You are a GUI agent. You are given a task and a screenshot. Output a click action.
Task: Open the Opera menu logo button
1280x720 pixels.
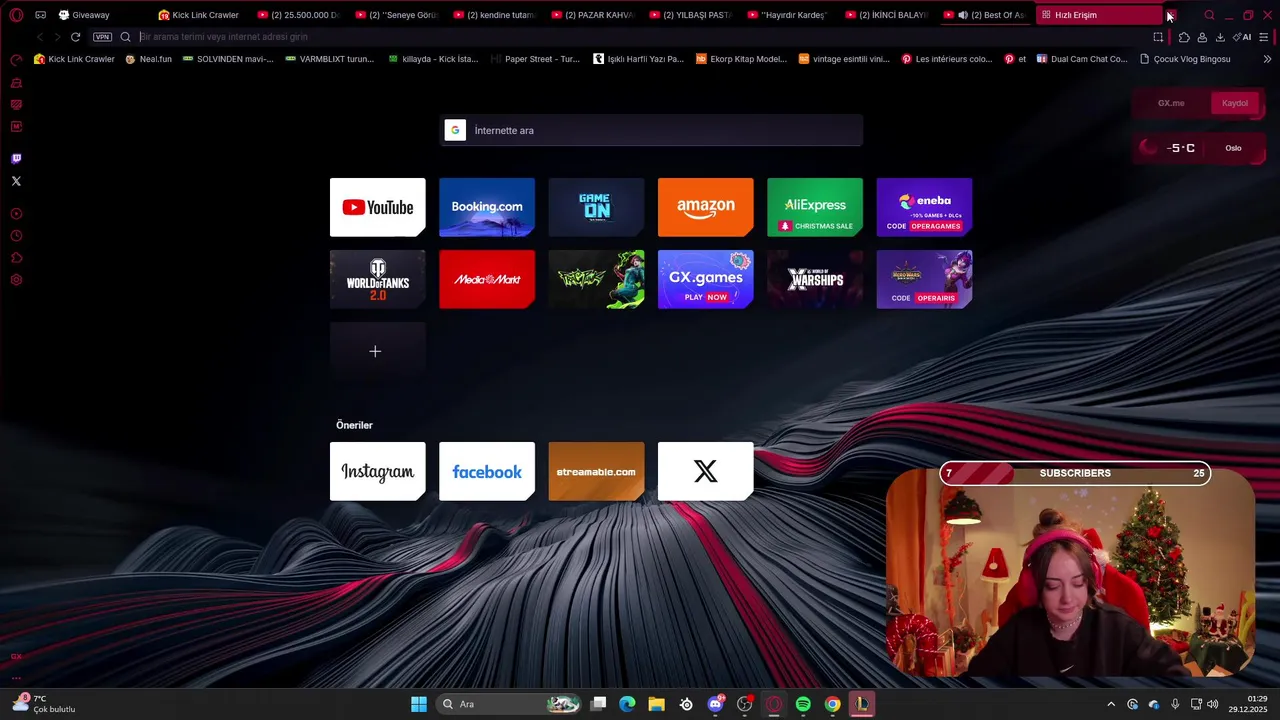coord(16,15)
